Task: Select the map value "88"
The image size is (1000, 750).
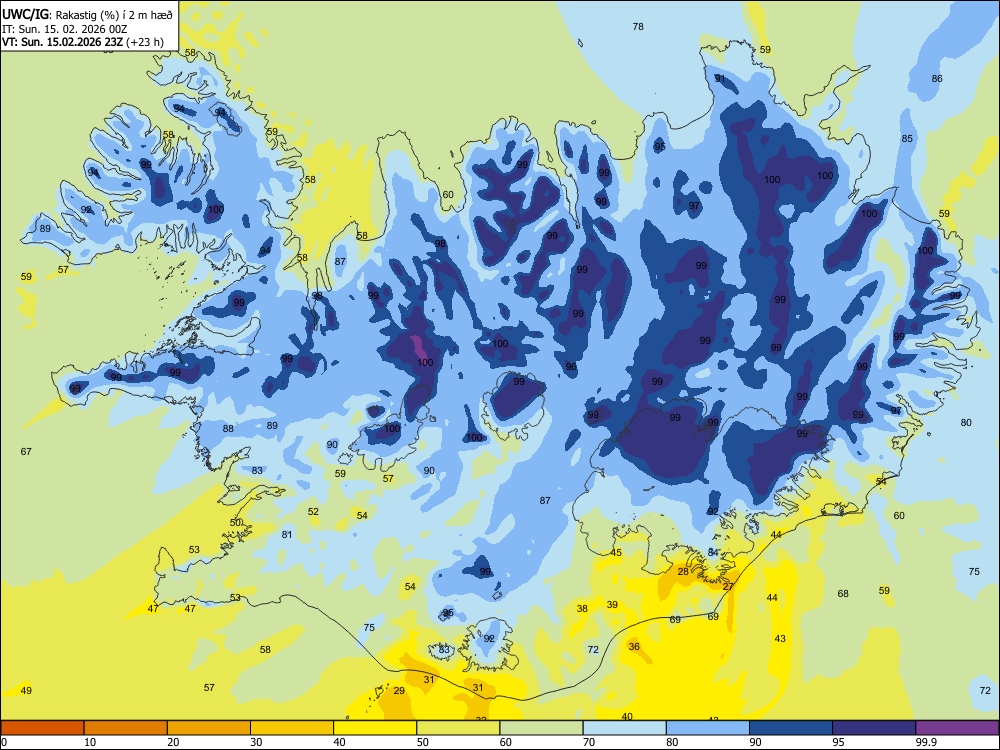Action: [x=228, y=429]
